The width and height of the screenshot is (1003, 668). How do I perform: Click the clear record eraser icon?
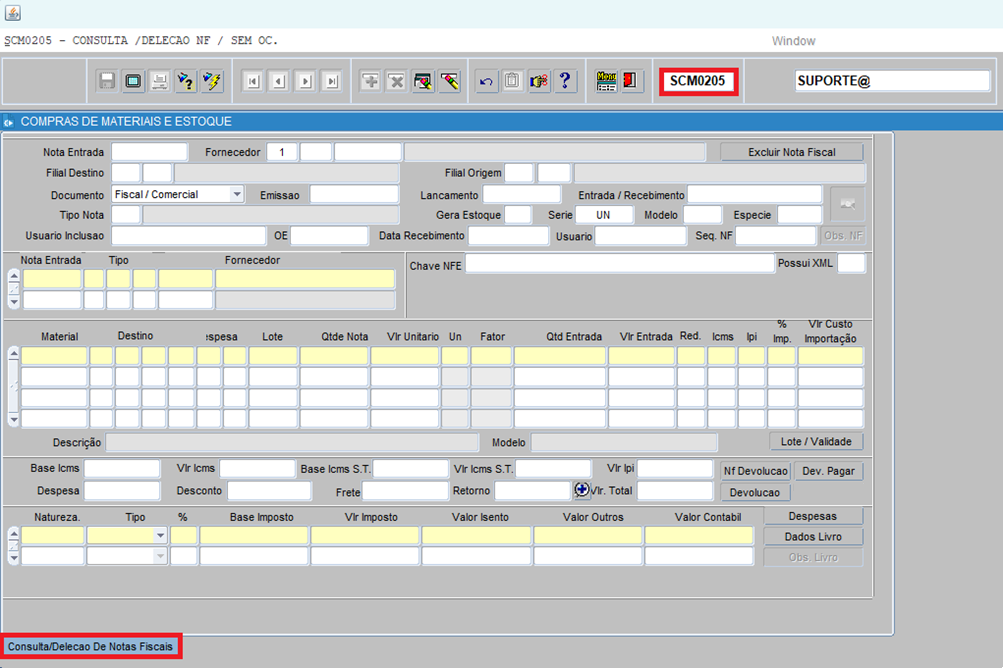click(x=449, y=81)
